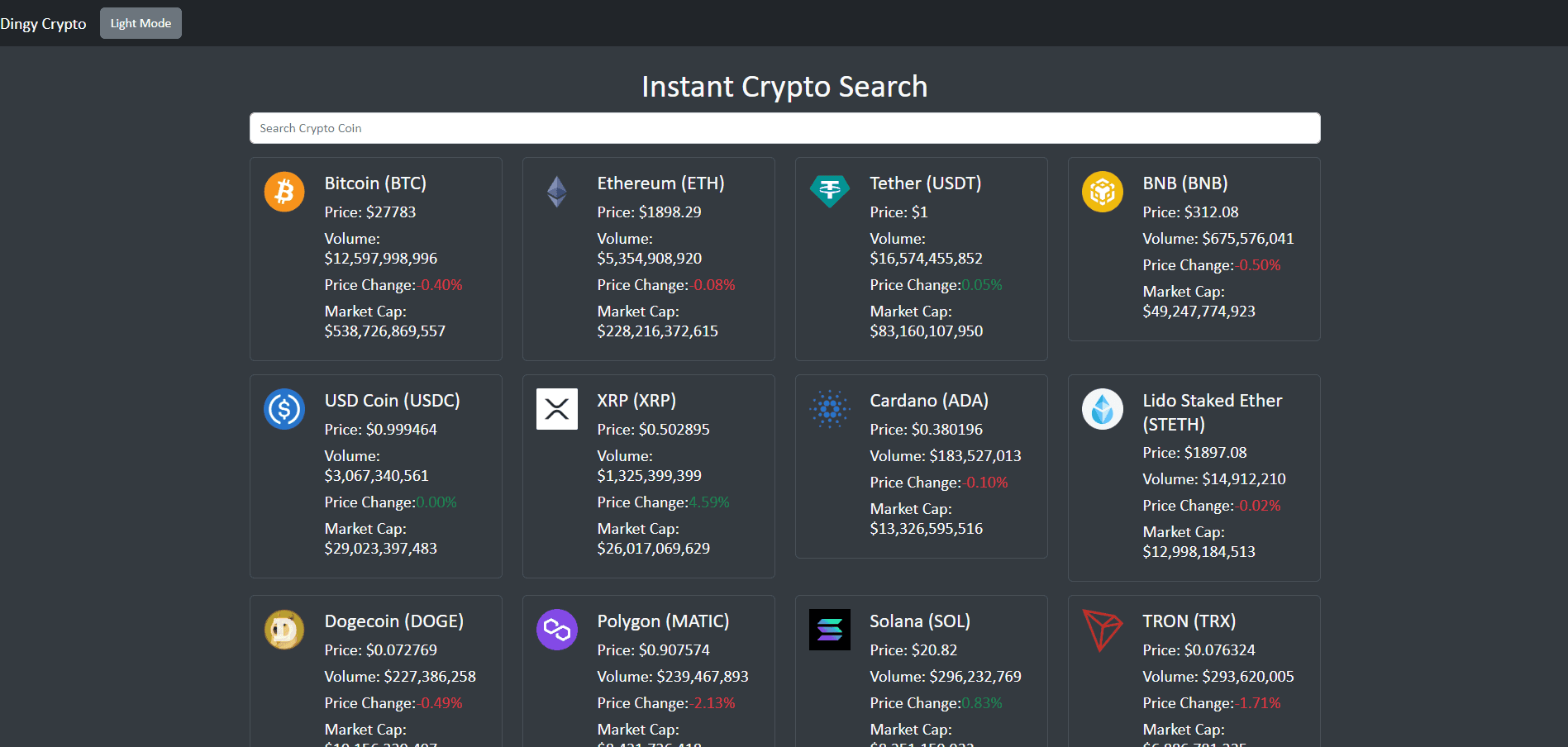
Task: Switch the site to Light Mode
Action: click(x=140, y=22)
